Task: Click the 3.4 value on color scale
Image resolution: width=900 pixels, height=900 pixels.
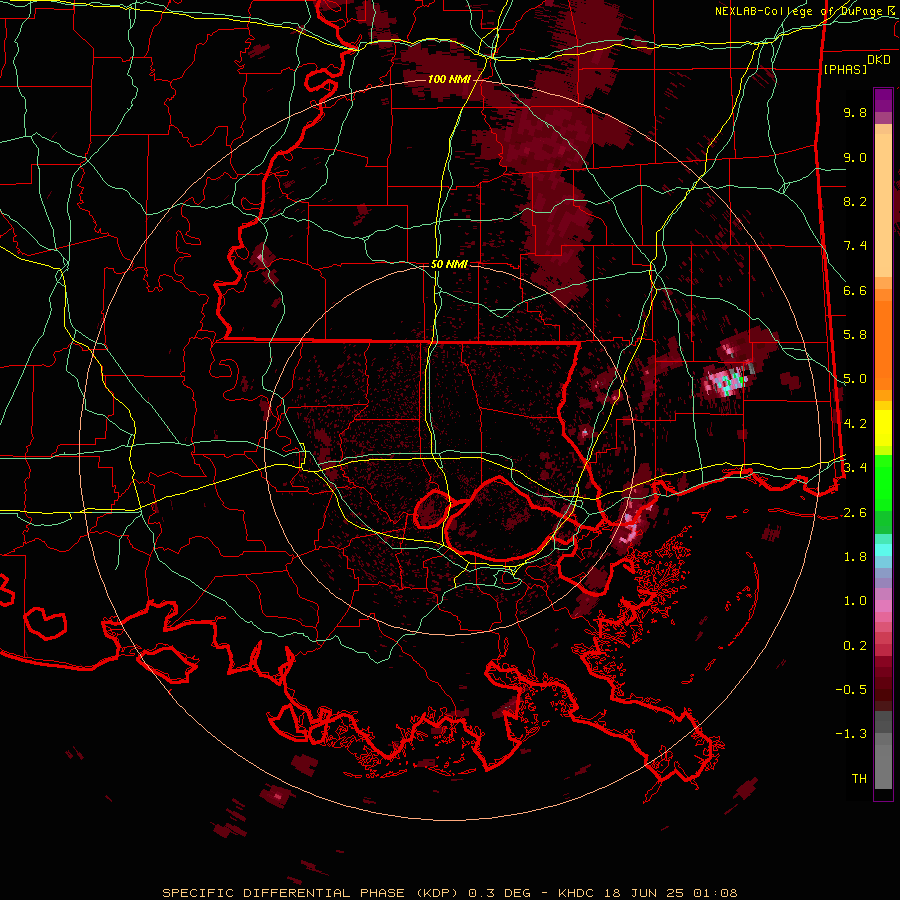Action: (855, 468)
